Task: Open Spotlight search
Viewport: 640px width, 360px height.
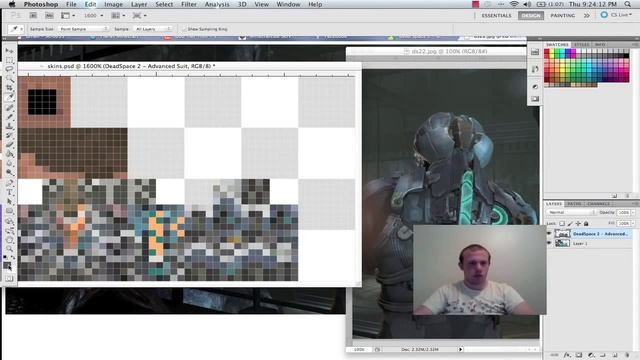Action: (627, 4)
